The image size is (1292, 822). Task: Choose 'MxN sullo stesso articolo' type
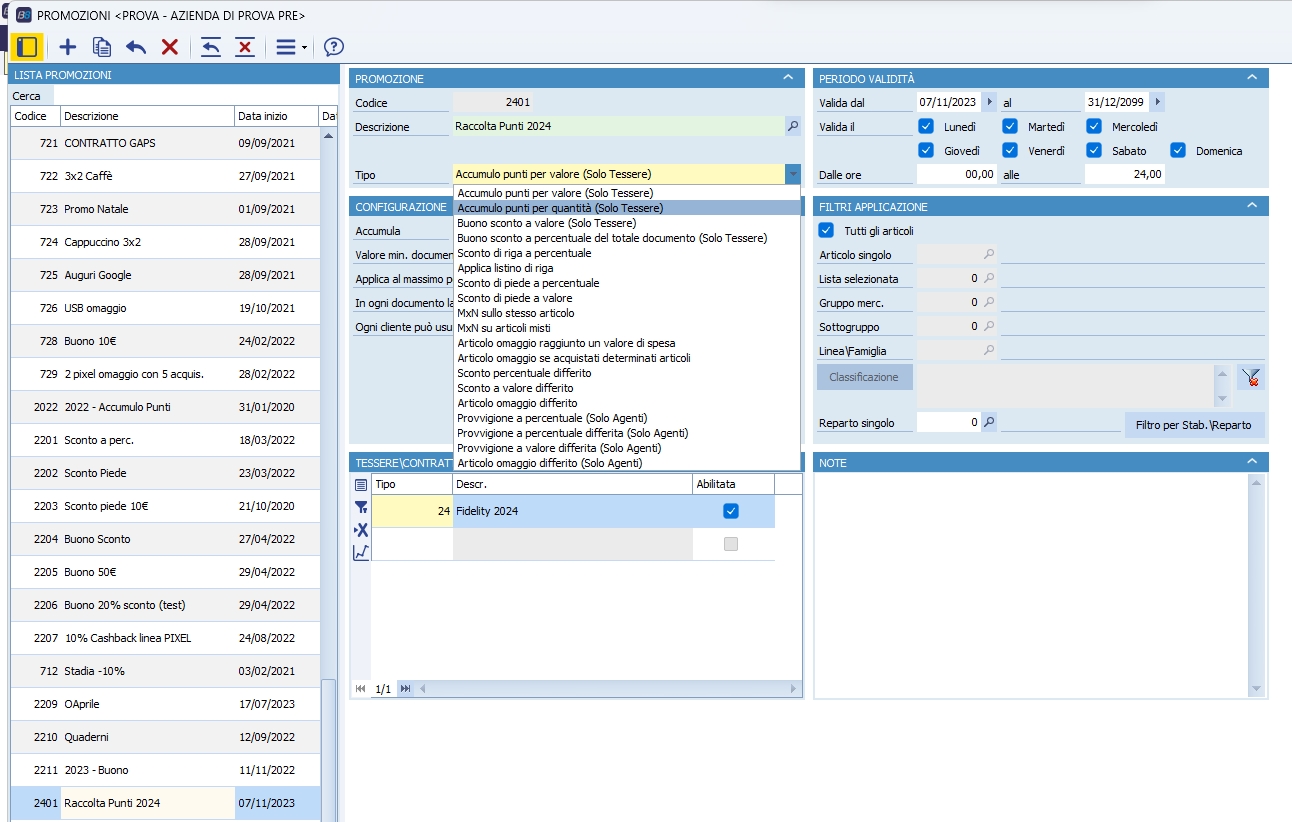click(x=627, y=313)
